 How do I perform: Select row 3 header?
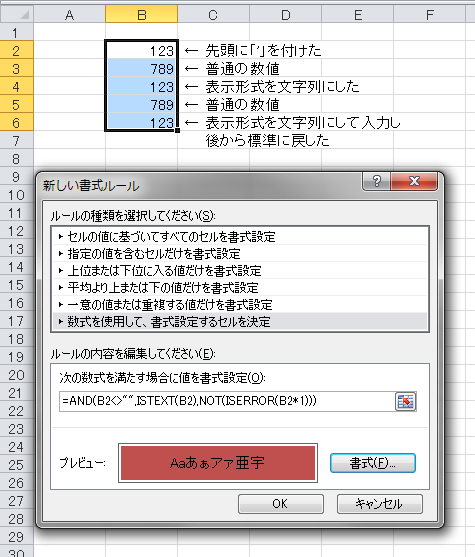17,68
